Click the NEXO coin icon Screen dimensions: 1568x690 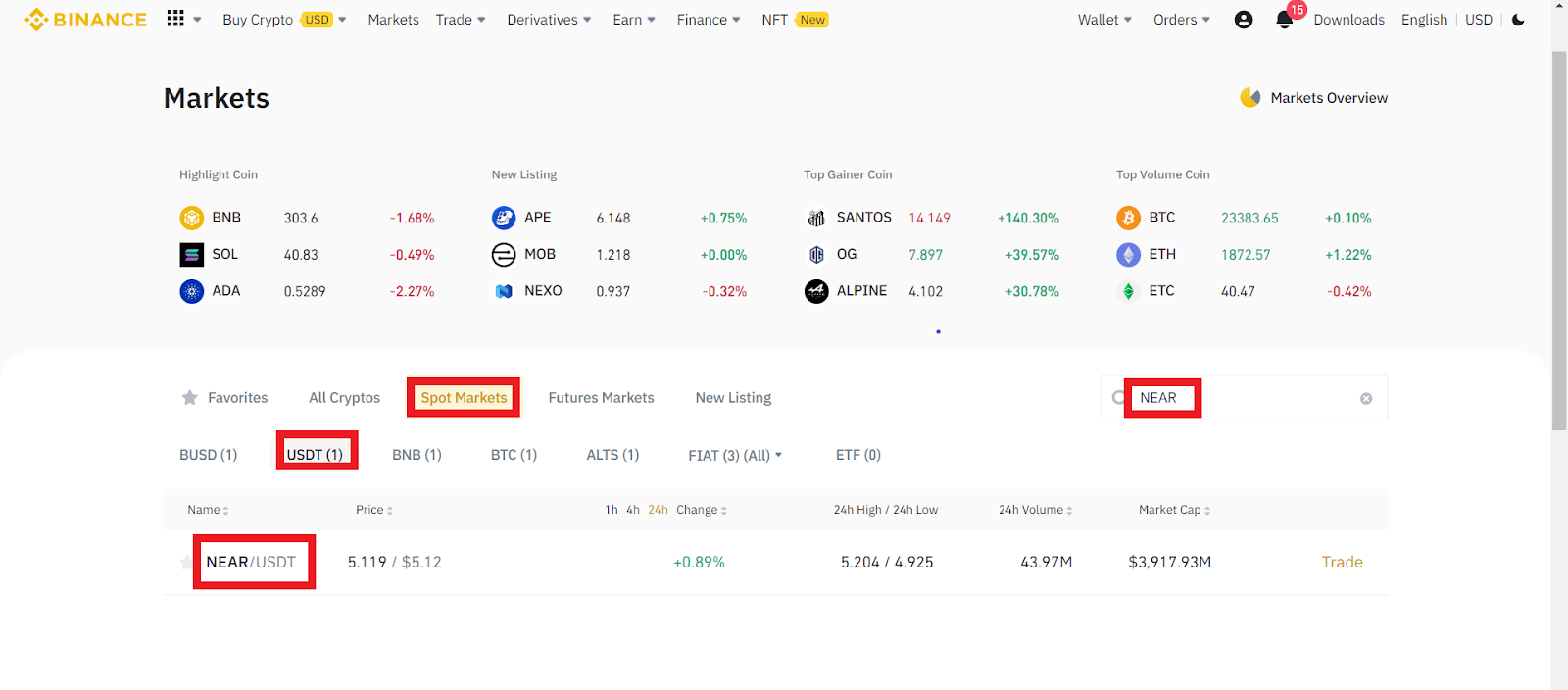[504, 291]
